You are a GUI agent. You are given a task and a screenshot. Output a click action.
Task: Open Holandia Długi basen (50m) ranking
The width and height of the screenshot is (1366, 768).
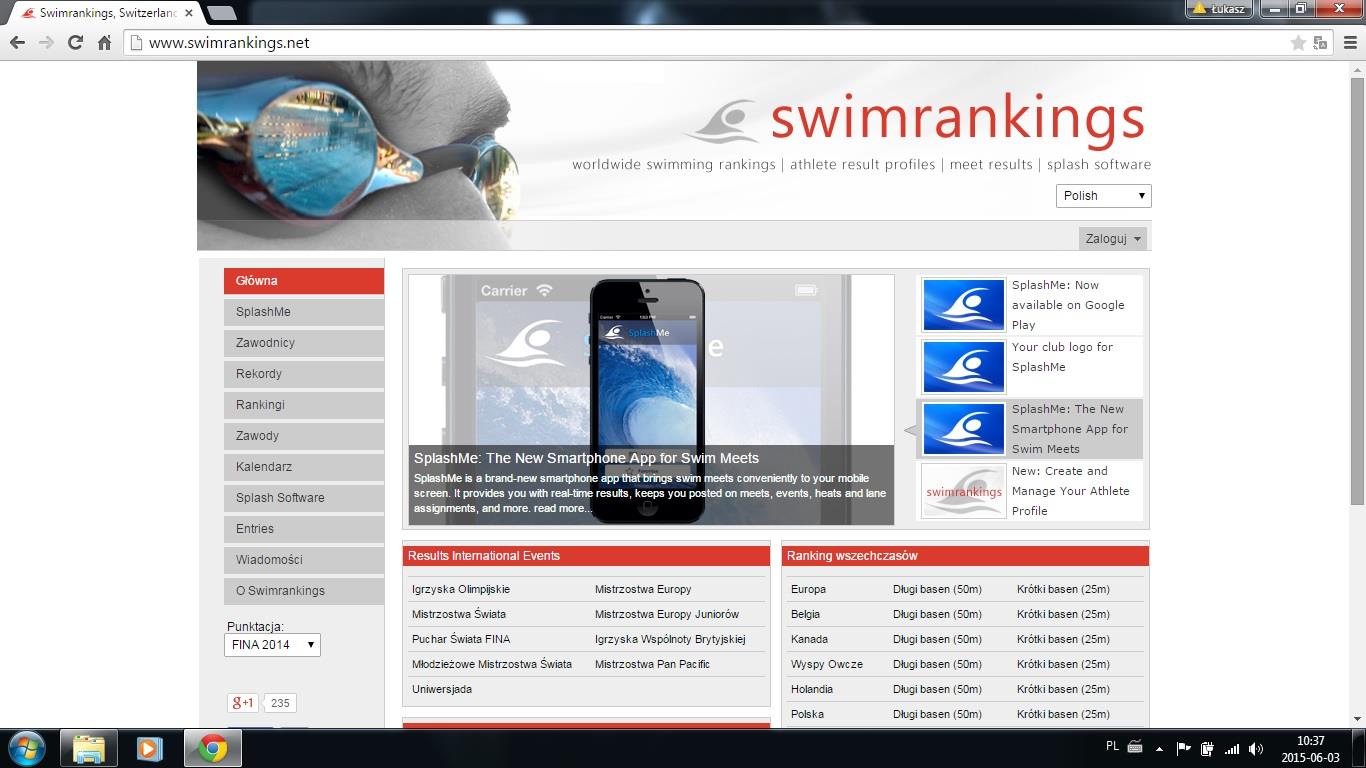point(937,689)
